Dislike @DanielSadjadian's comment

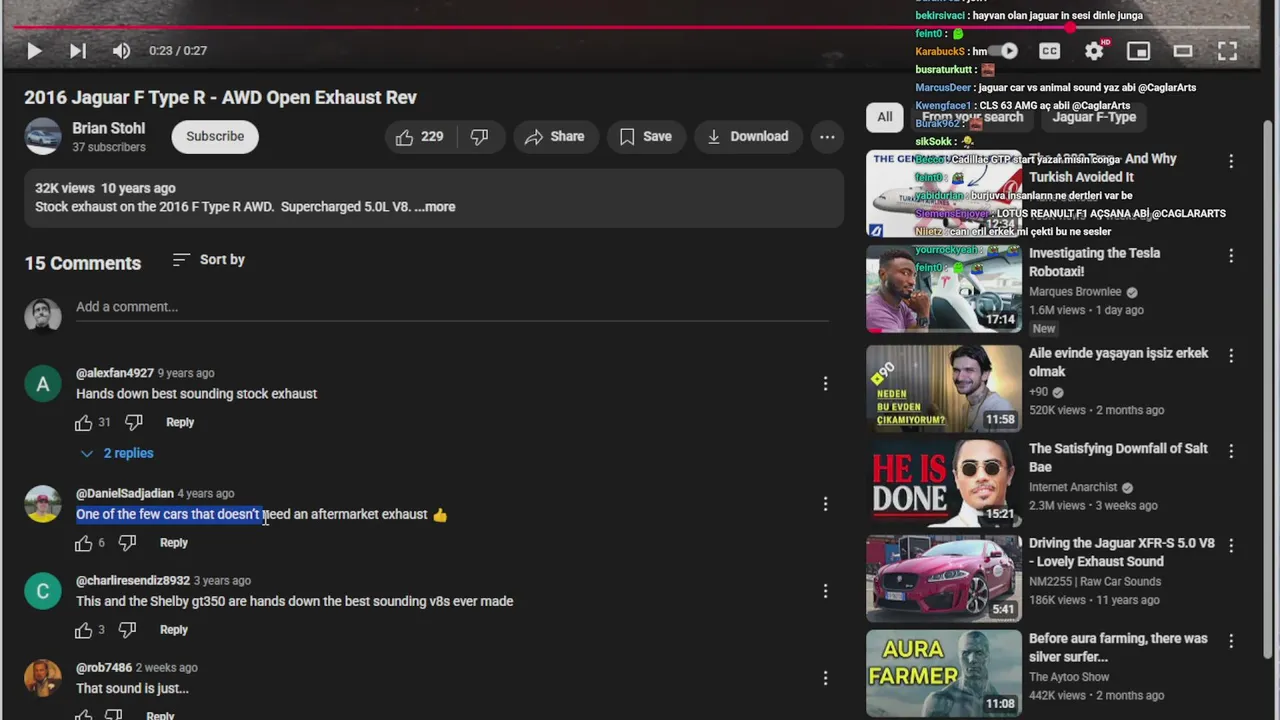point(127,543)
